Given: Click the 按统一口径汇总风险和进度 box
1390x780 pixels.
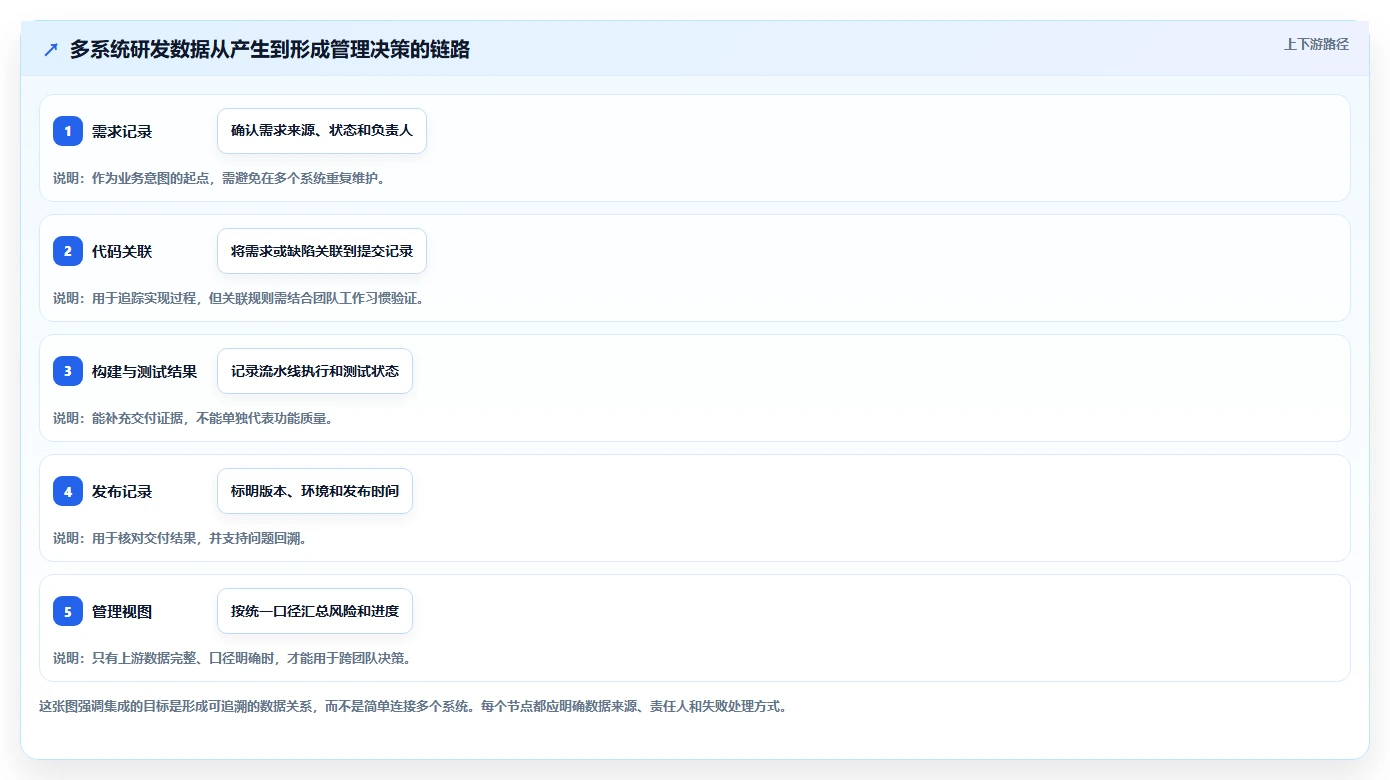Looking at the screenshot, I should coord(315,611).
